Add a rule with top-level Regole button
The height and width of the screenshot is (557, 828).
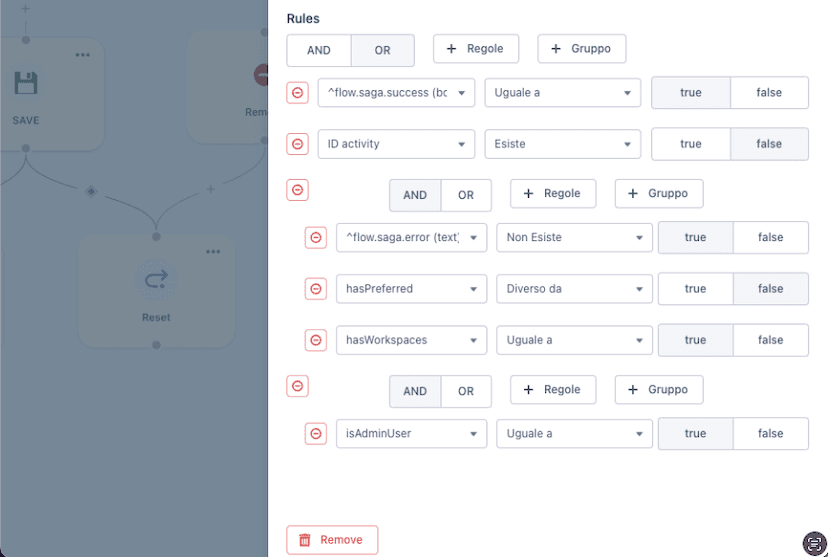(x=476, y=49)
